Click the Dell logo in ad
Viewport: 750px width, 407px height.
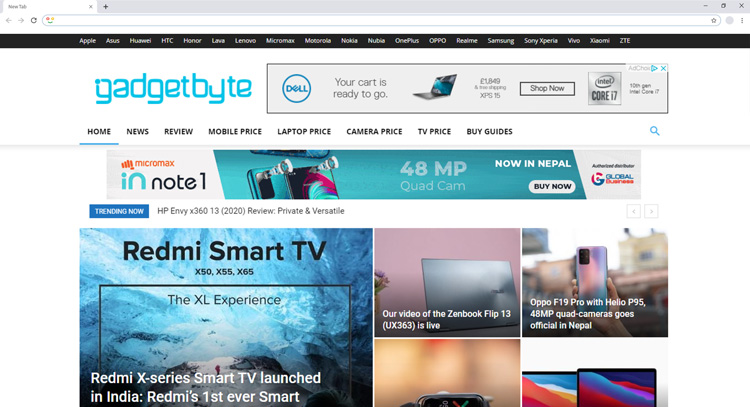[x=296, y=88]
